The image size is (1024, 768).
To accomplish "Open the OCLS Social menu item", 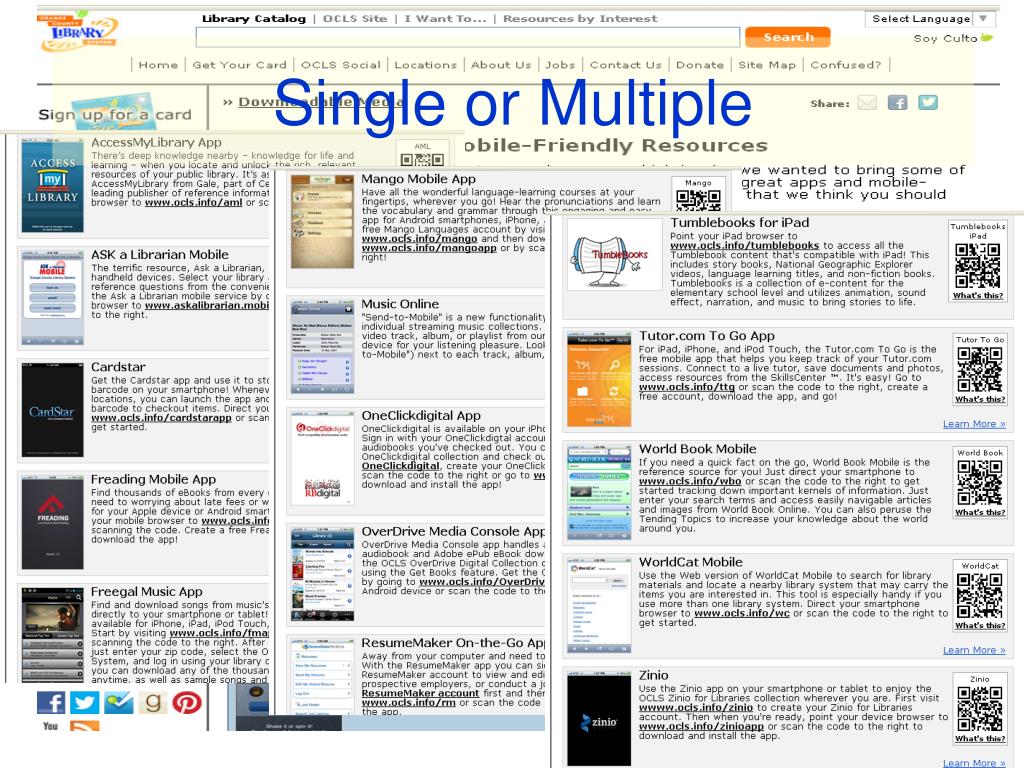I will coord(340,65).
